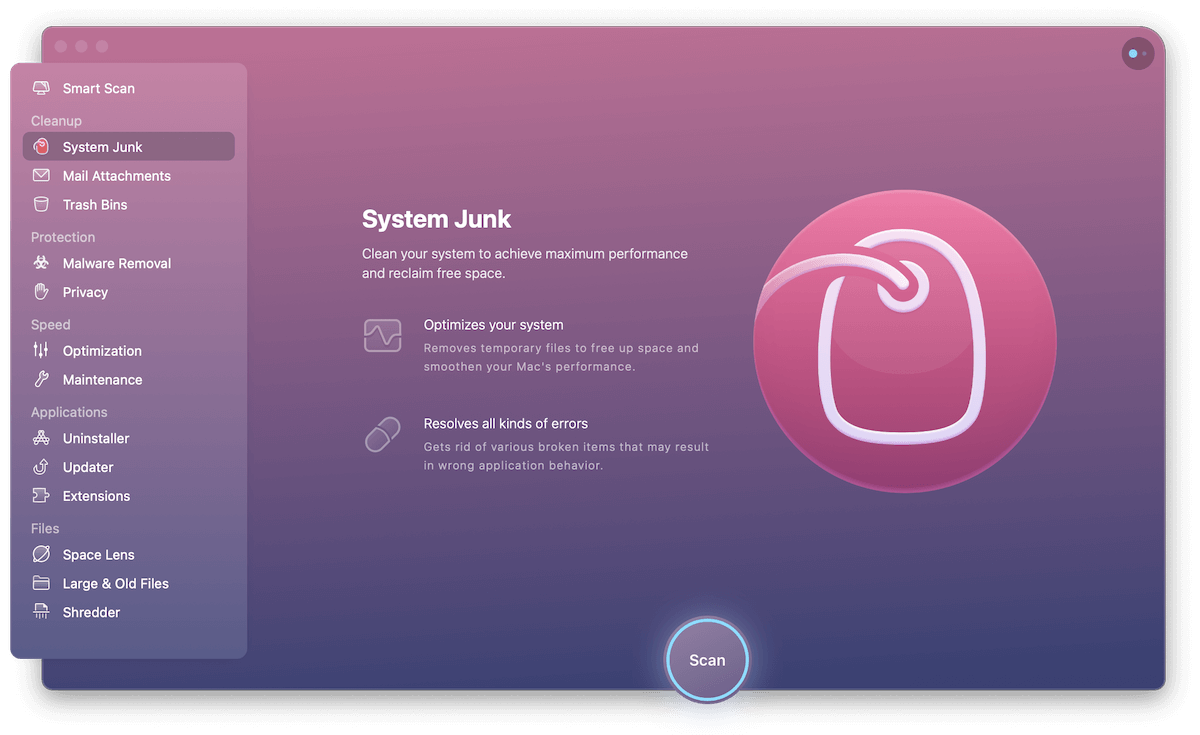Open the CleanMyMac assistant menu

(1137, 53)
